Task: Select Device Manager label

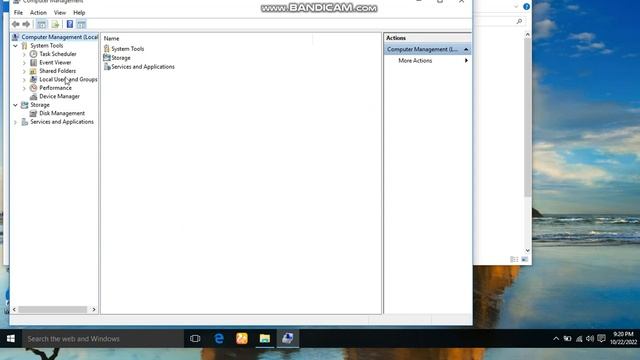Action: [x=59, y=96]
